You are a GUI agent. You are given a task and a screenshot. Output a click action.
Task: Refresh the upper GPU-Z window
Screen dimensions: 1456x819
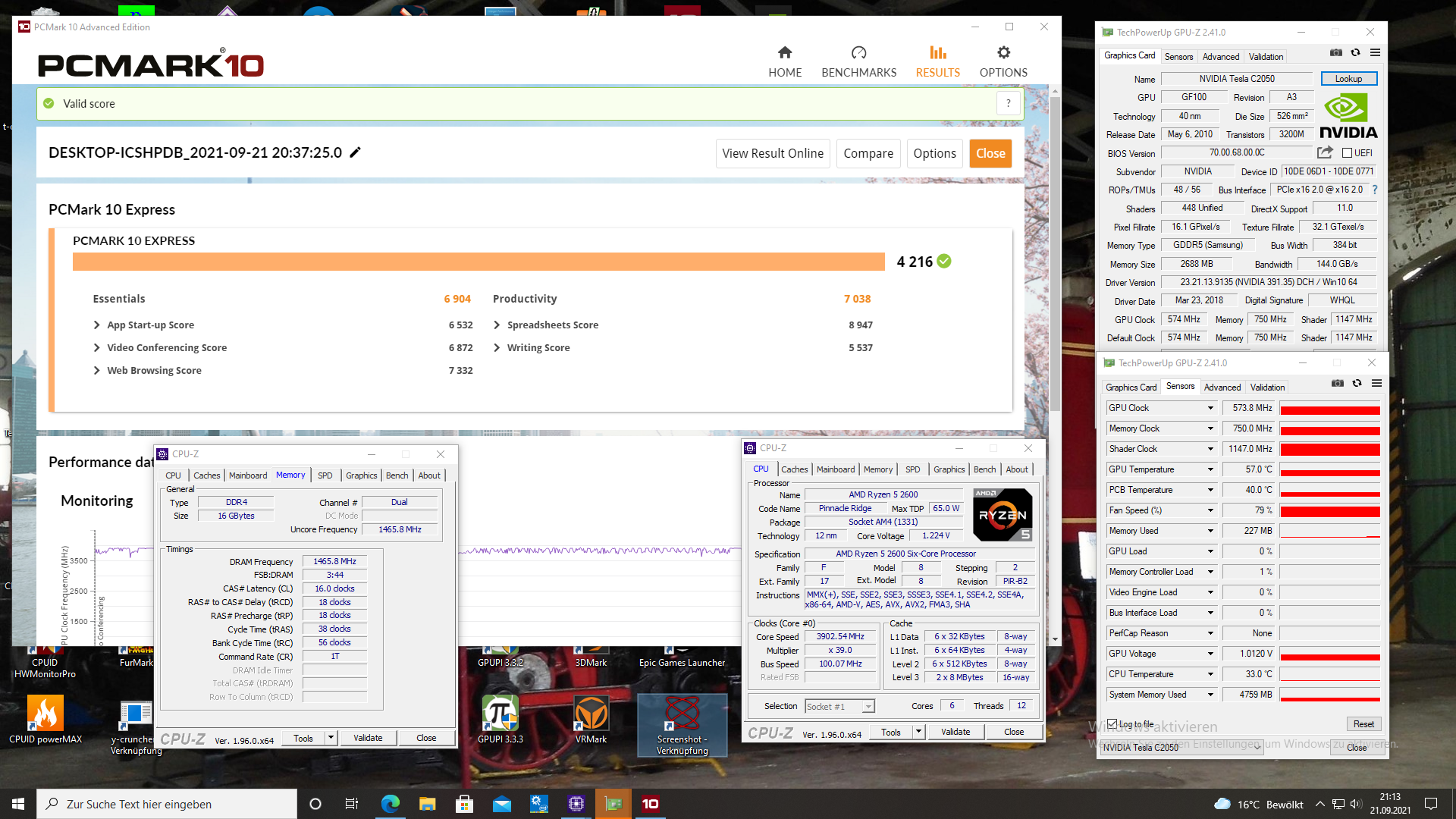click(1356, 52)
